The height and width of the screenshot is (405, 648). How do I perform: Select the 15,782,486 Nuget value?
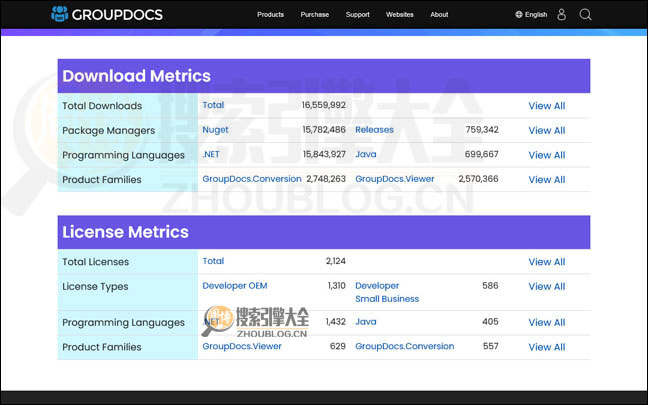[324, 130]
